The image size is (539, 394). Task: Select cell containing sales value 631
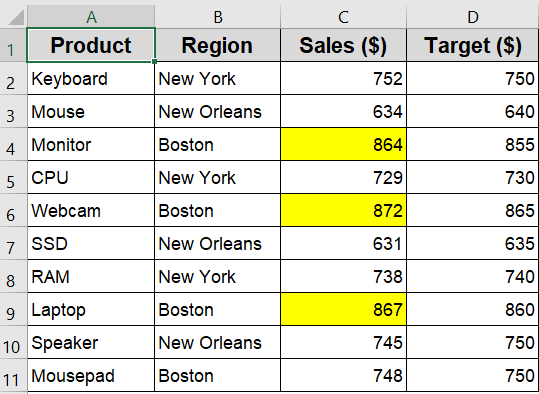(x=343, y=243)
